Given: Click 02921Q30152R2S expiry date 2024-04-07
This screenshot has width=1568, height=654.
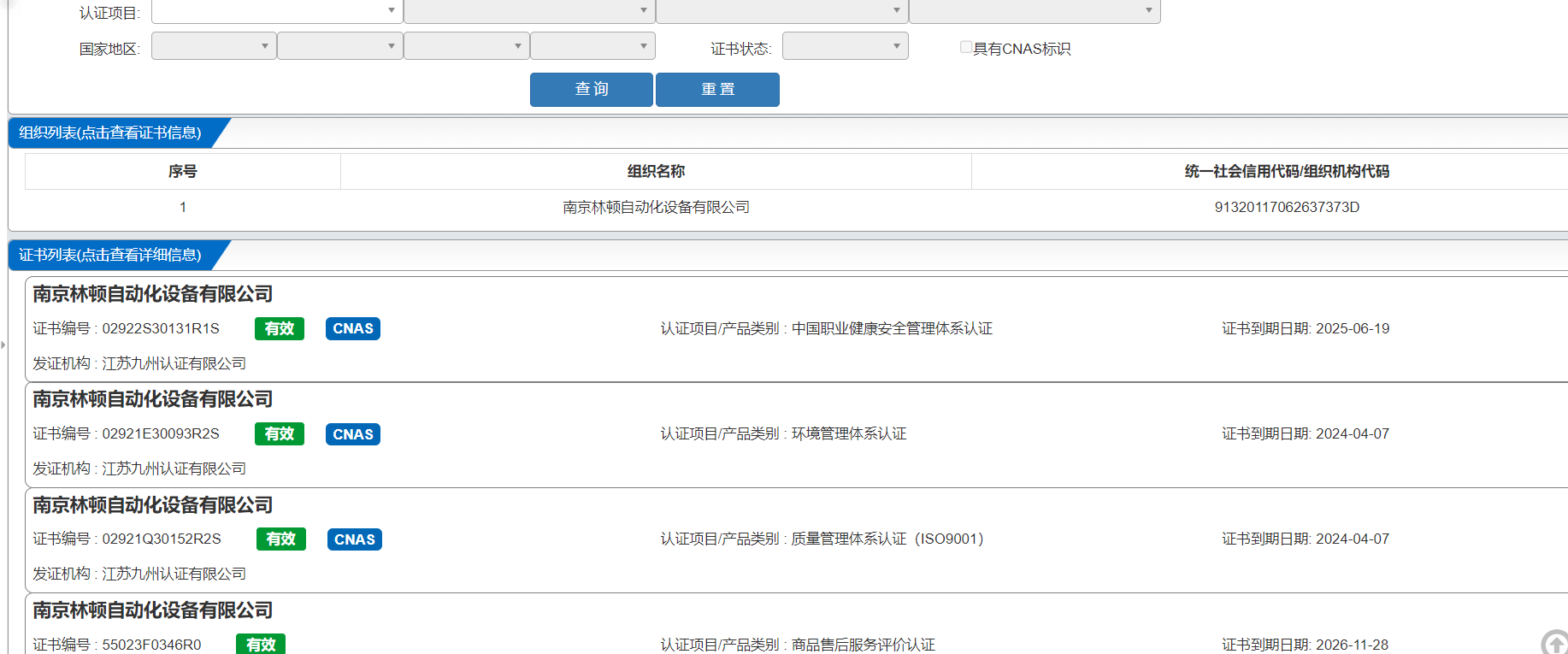Looking at the screenshot, I should tap(1353, 539).
